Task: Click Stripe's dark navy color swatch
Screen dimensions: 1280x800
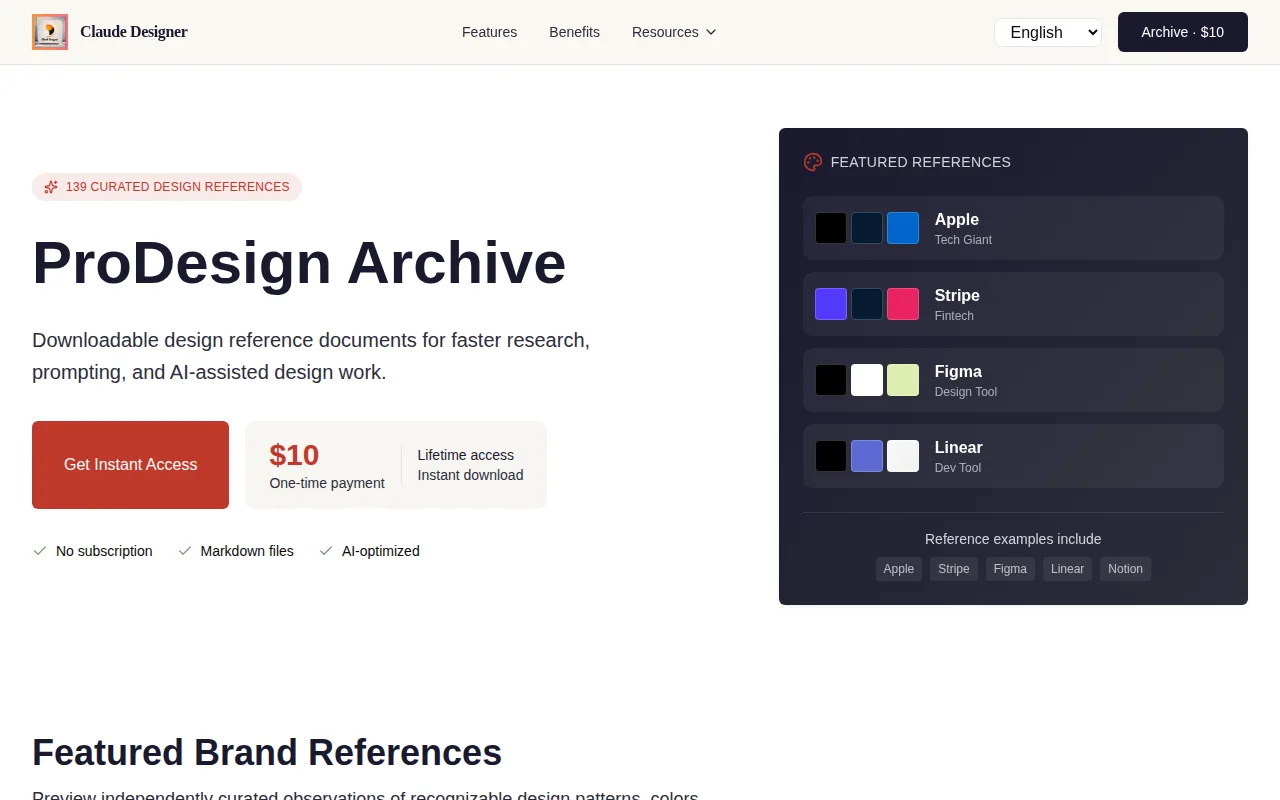Action: [867, 304]
